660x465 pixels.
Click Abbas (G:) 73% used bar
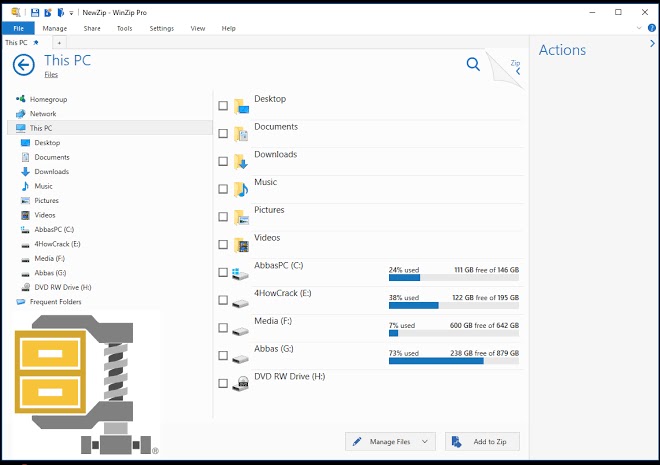454,361
